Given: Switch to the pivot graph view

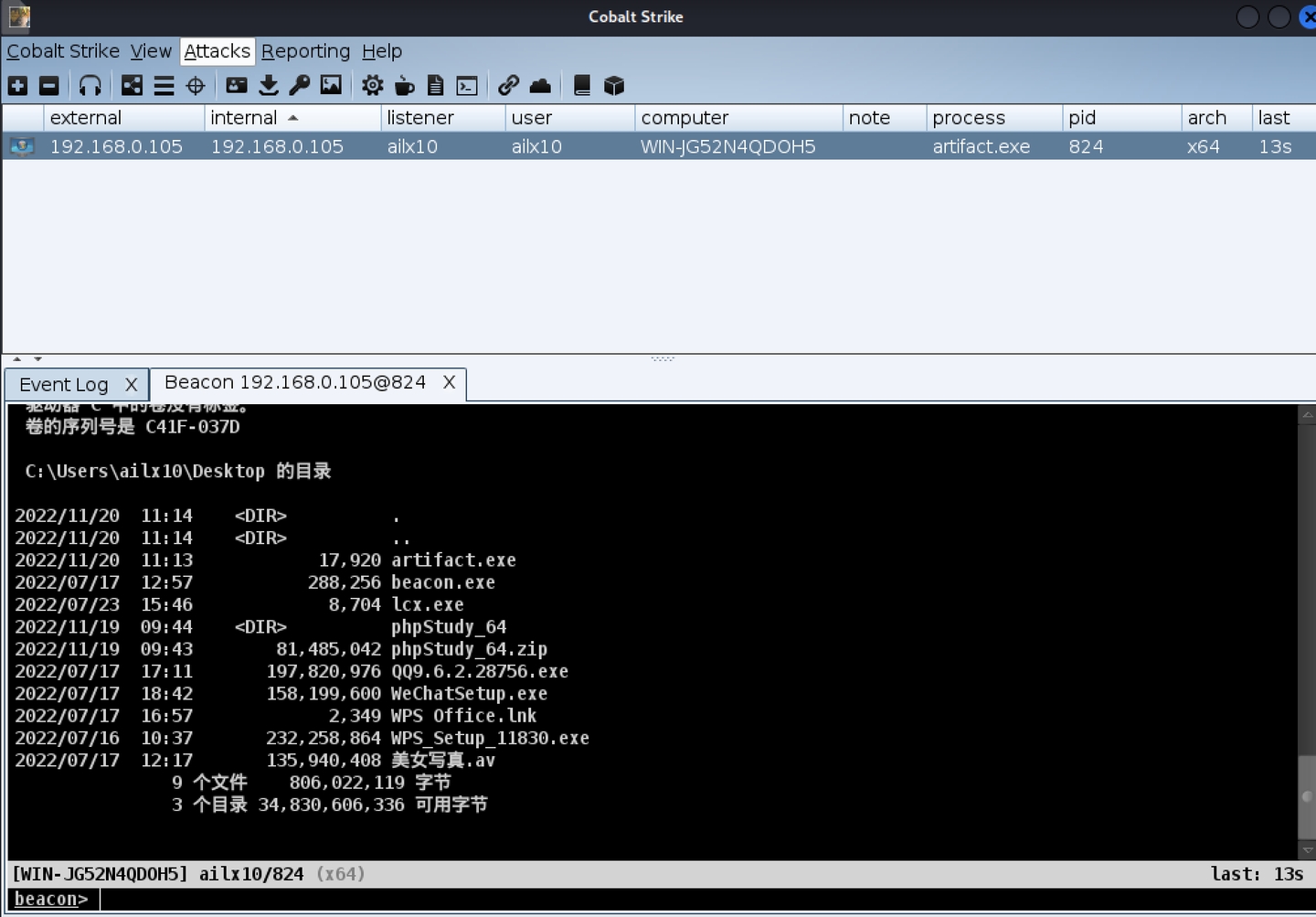Looking at the screenshot, I should pyautogui.click(x=132, y=85).
